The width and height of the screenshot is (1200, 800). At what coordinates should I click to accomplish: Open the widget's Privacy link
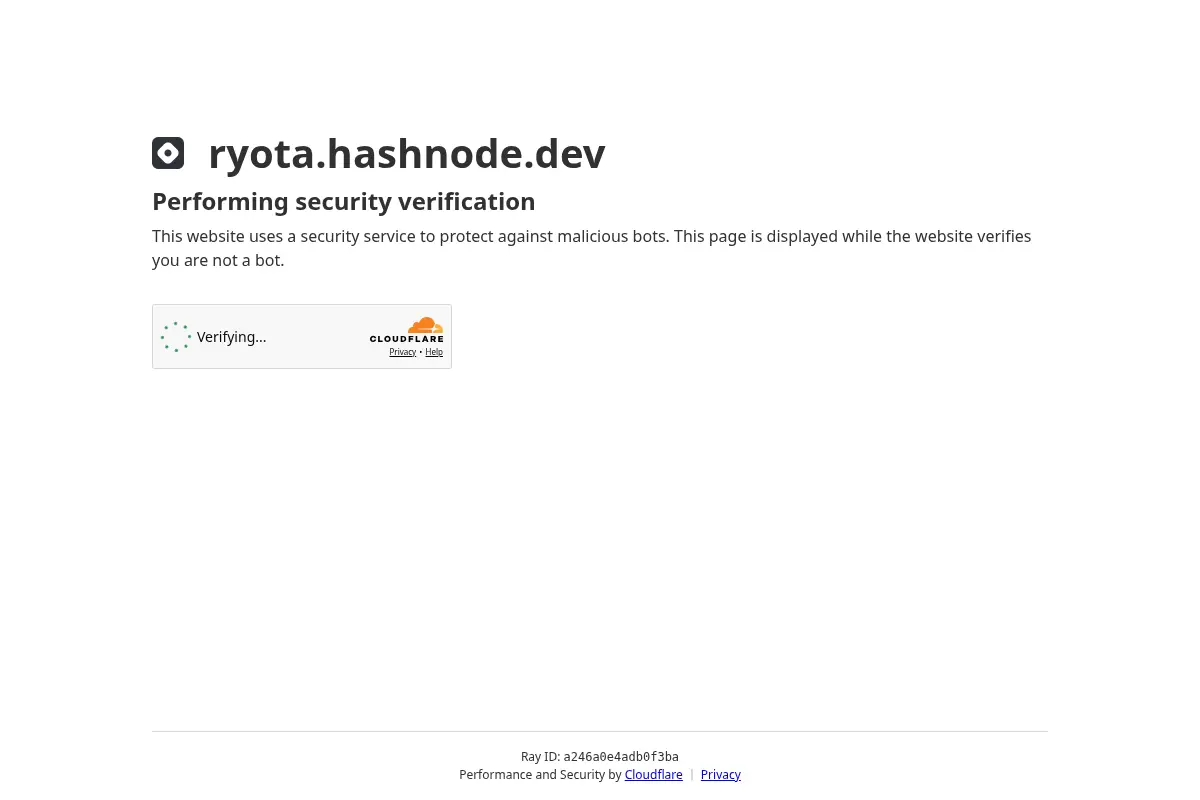tap(402, 352)
